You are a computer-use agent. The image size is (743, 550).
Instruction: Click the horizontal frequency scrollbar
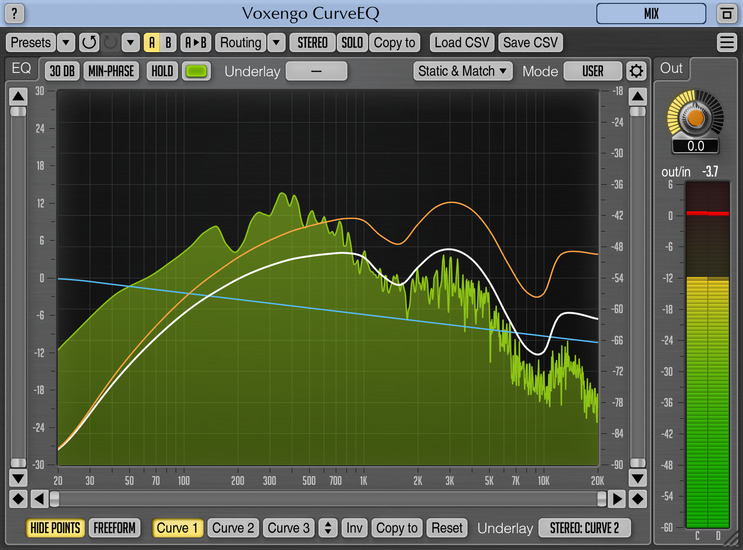click(x=328, y=499)
